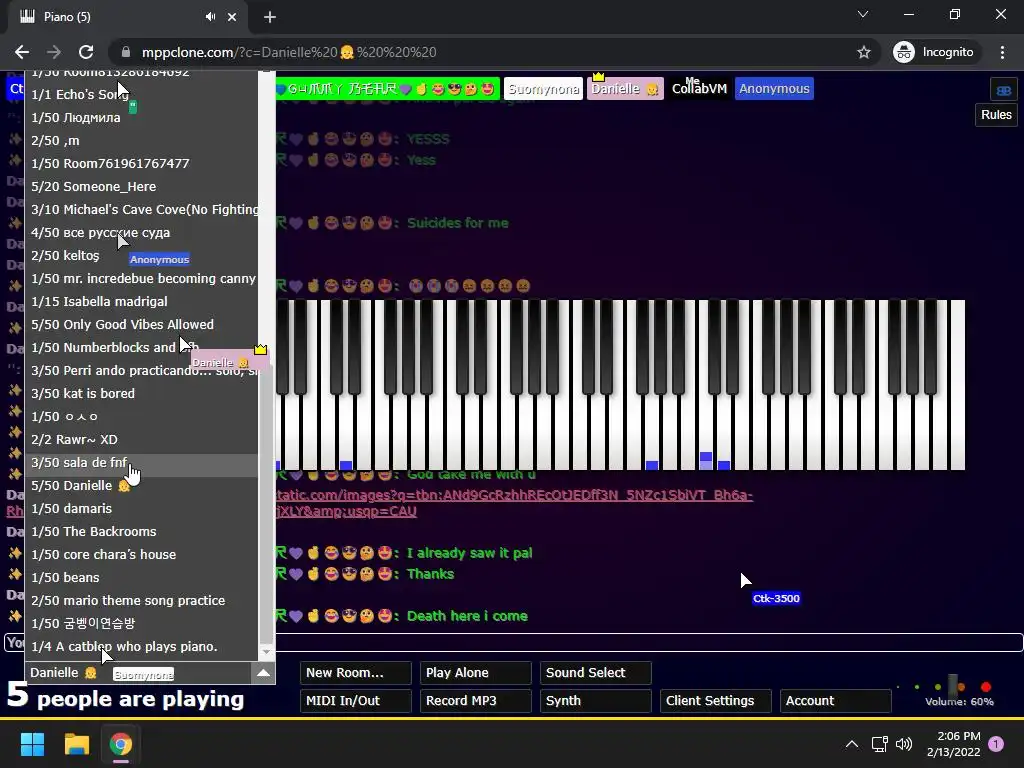
Task: Open the Windows Start menu
Action: [x=32, y=744]
